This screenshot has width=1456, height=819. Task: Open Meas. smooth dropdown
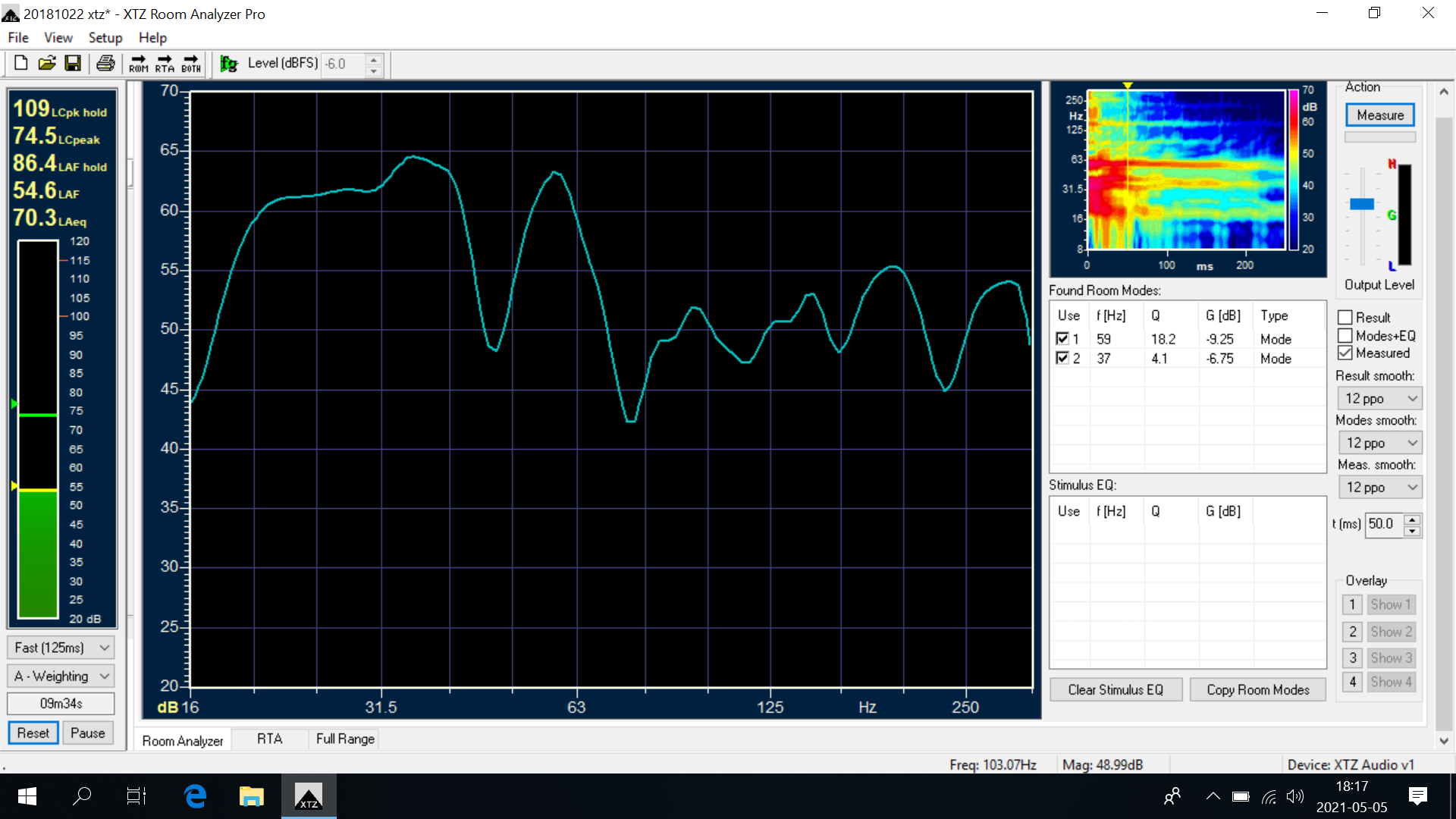(x=1379, y=488)
